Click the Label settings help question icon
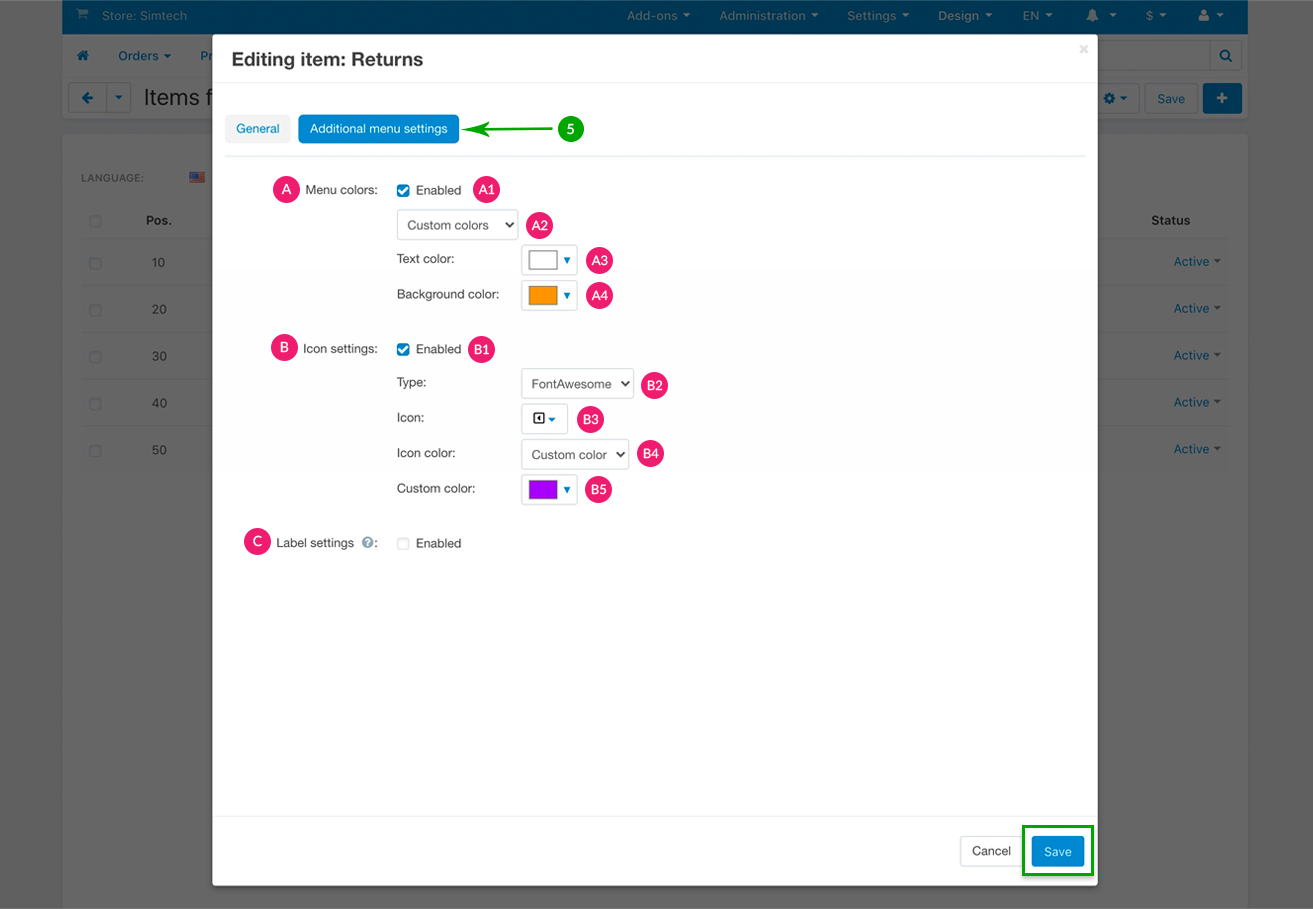1313x909 pixels. point(367,543)
